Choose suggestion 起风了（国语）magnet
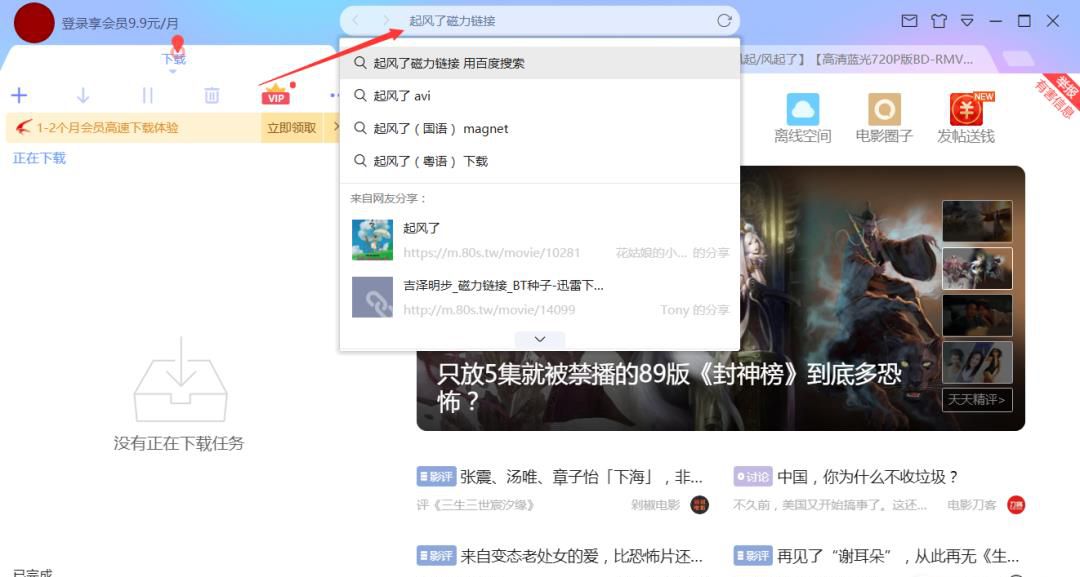This screenshot has height=577, width=1080. click(x=540, y=128)
